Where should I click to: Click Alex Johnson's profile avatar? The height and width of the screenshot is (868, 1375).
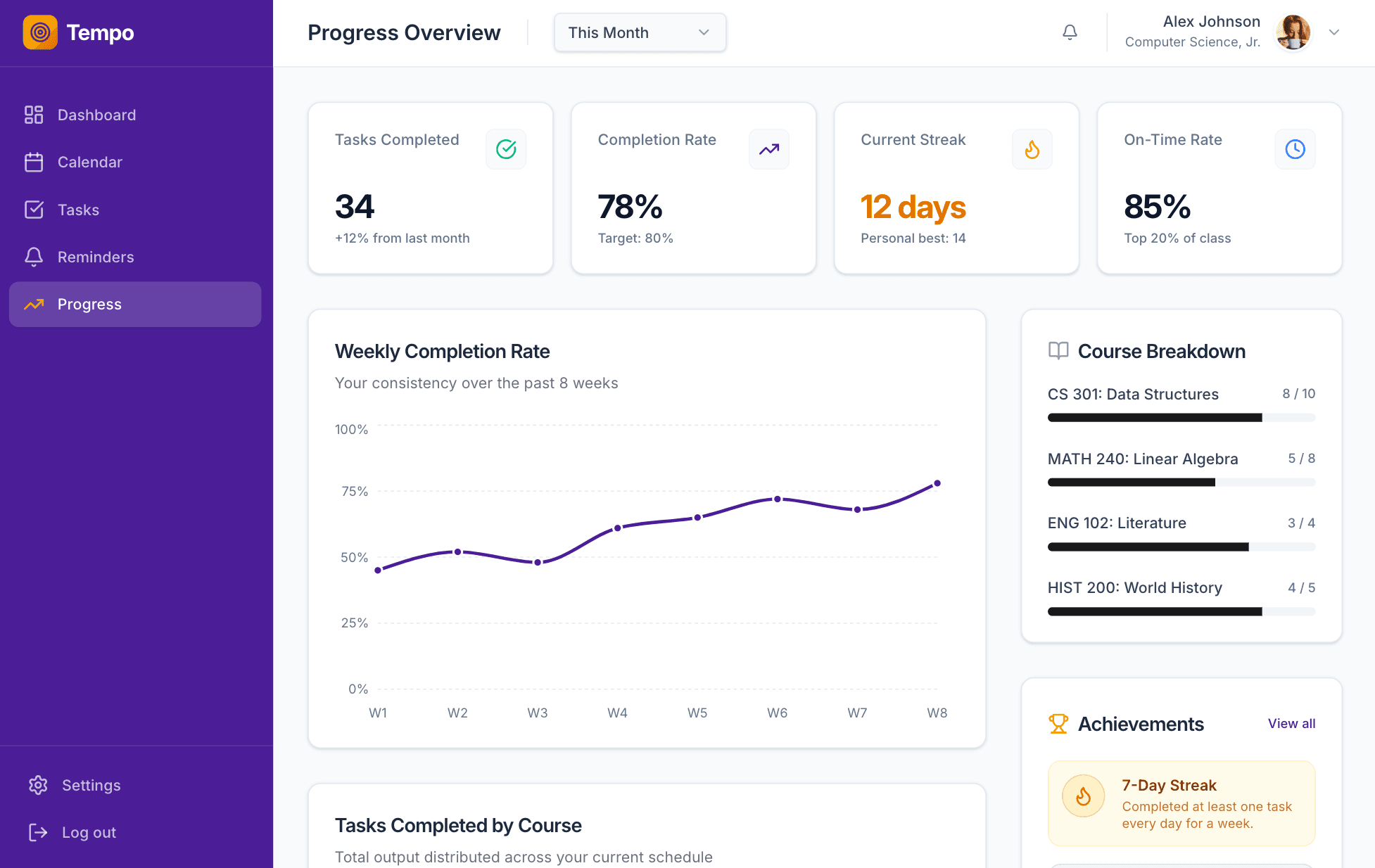coord(1293,32)
